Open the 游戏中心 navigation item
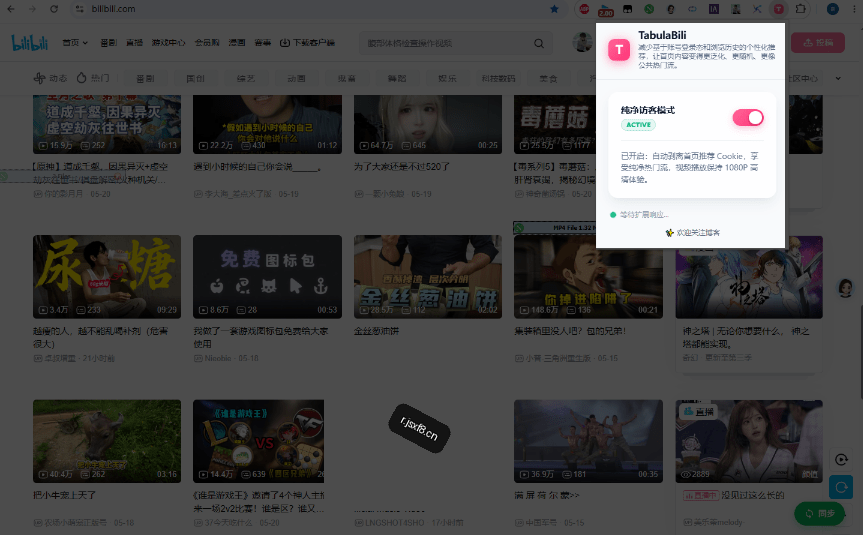Viewport: 863px width, 535px height. (168, 42)
